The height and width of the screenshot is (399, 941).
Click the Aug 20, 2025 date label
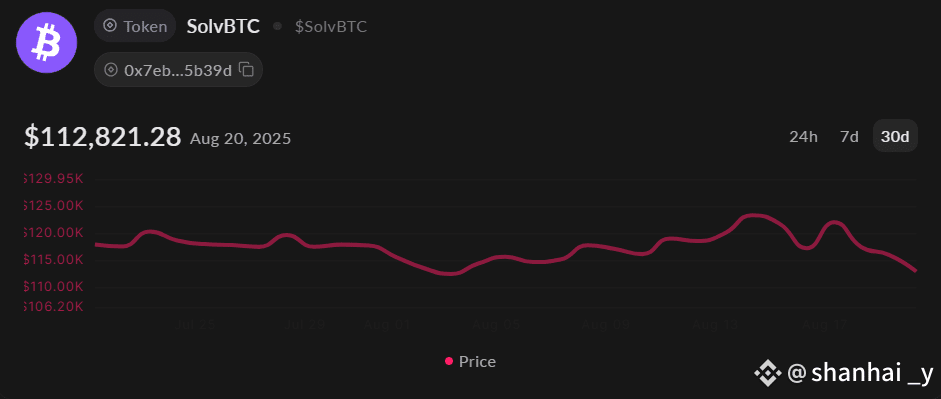coord(240,139)
